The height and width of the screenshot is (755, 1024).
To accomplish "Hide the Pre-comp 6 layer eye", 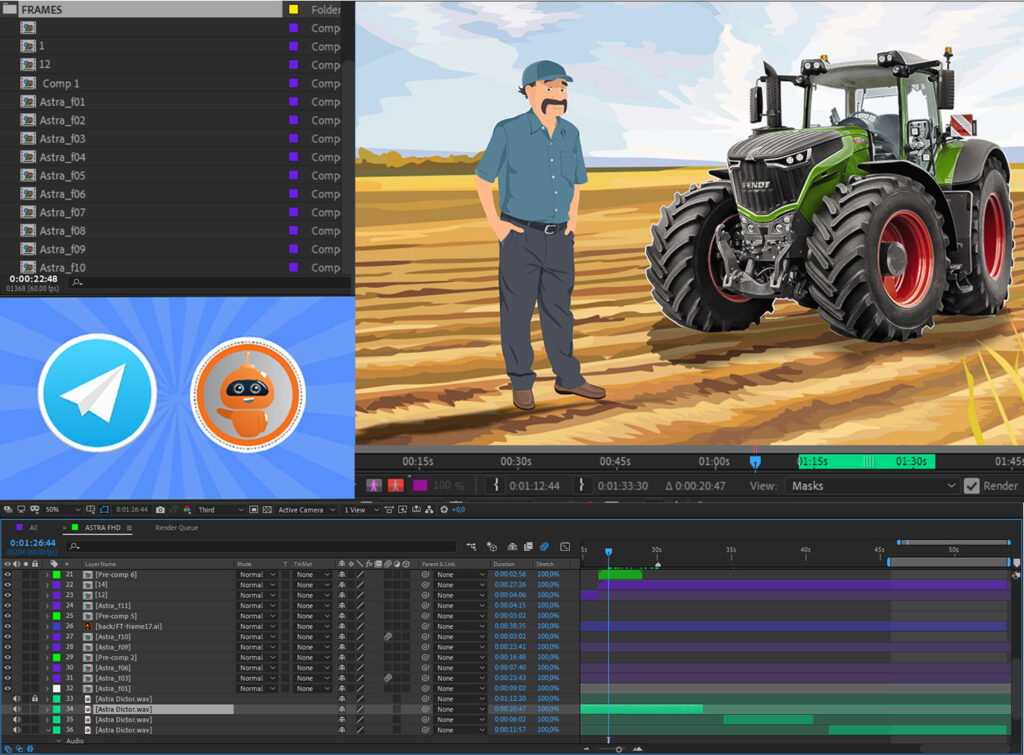I will pyautogui.click(x=7, y=575).
